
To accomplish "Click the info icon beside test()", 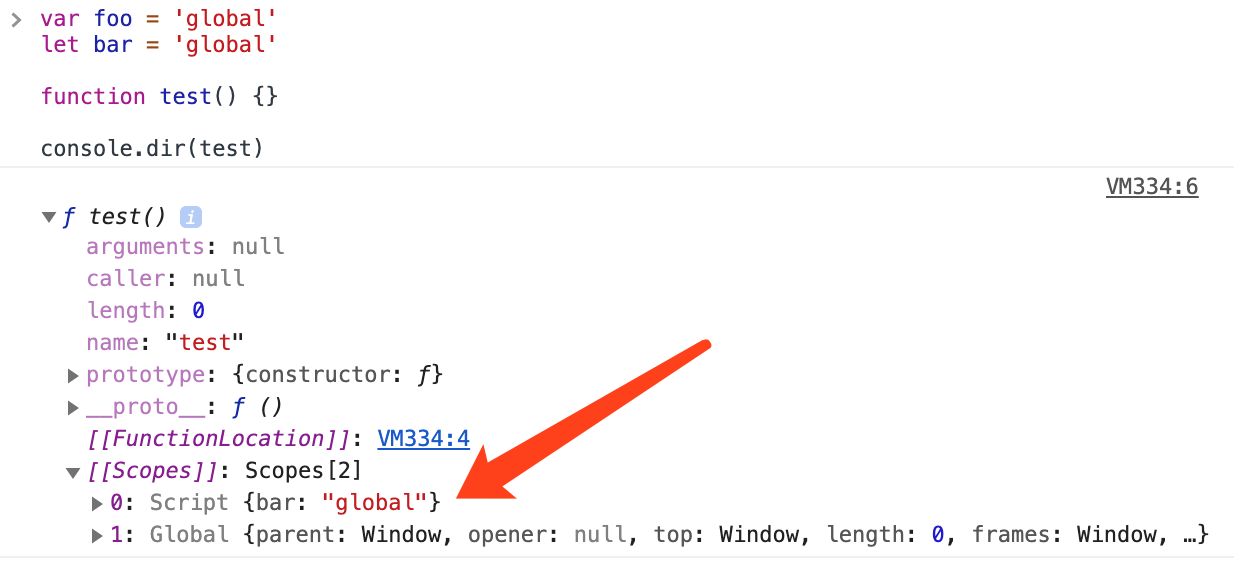I will (190, 216).
